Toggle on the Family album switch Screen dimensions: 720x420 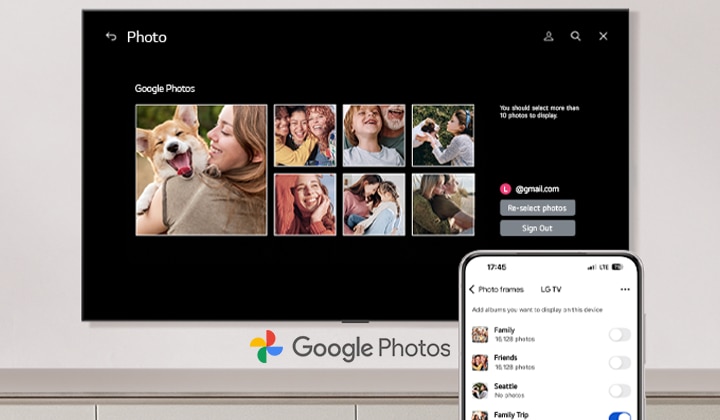click(x=619, y=335)
